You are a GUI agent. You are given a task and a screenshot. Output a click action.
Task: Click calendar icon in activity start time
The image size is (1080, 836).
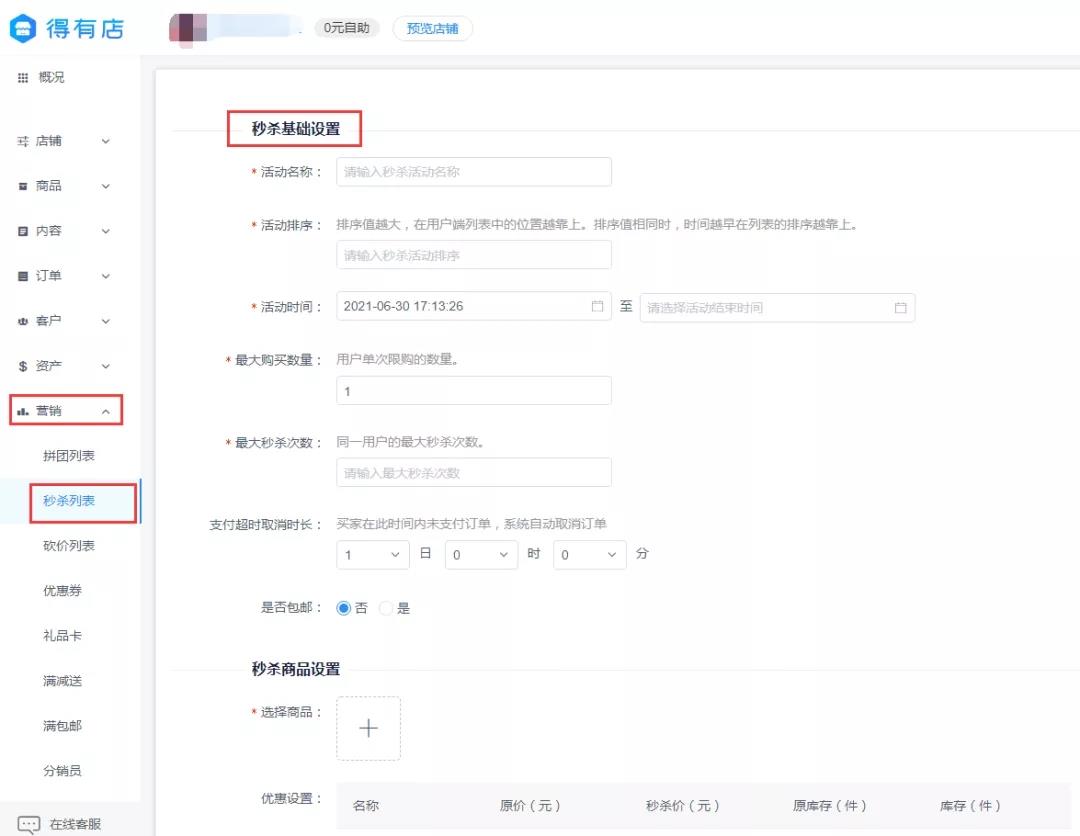click(x=597, y=306)
